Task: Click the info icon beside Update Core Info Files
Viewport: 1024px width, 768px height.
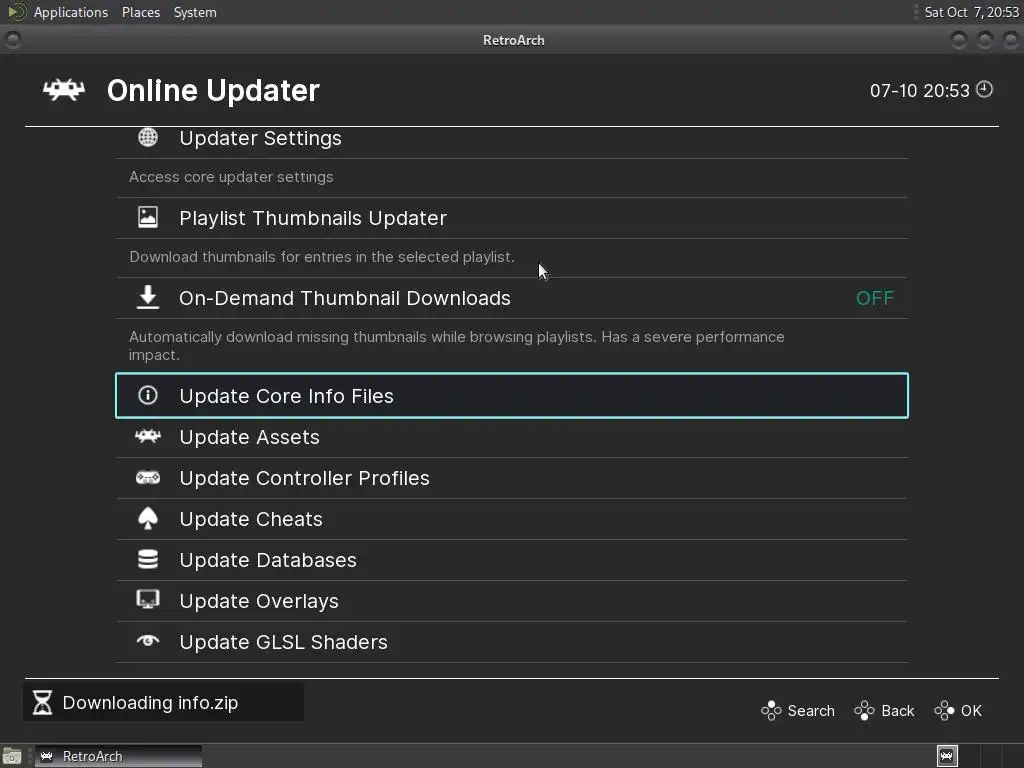Action: click(148, 395)
